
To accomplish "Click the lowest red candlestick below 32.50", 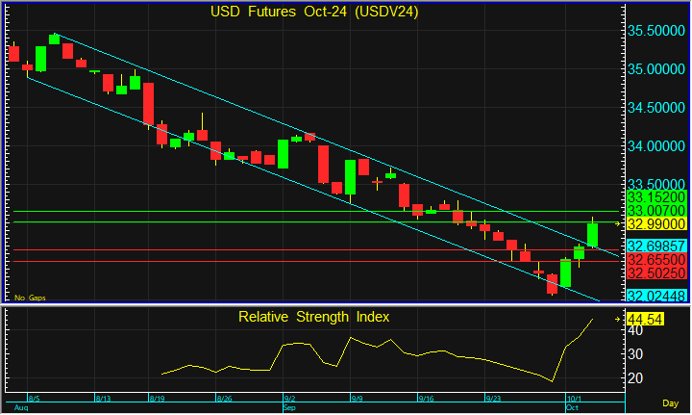I will pyautogui.click(x=552, y=284).
